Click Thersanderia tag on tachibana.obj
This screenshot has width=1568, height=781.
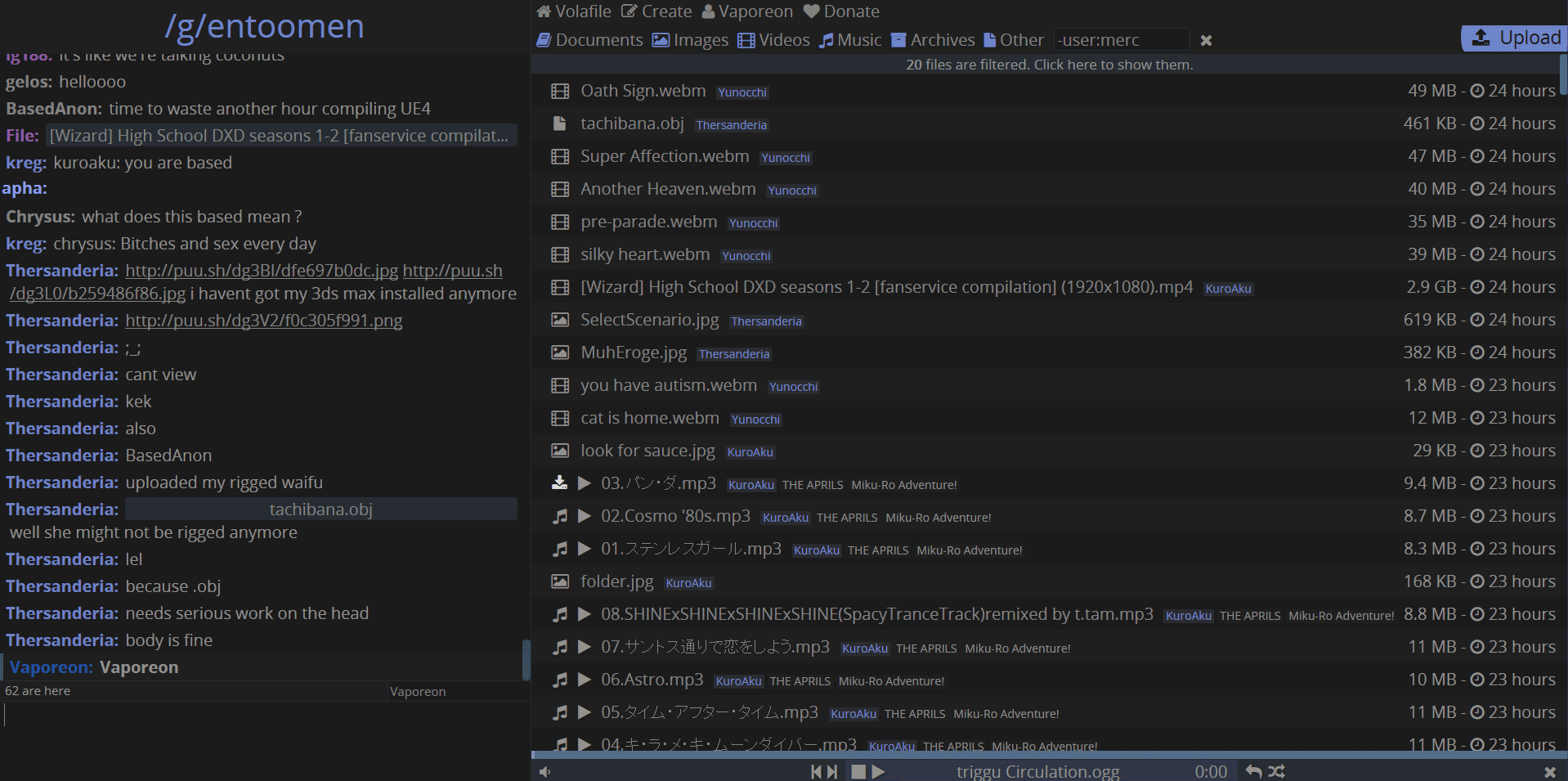point(732,125)
